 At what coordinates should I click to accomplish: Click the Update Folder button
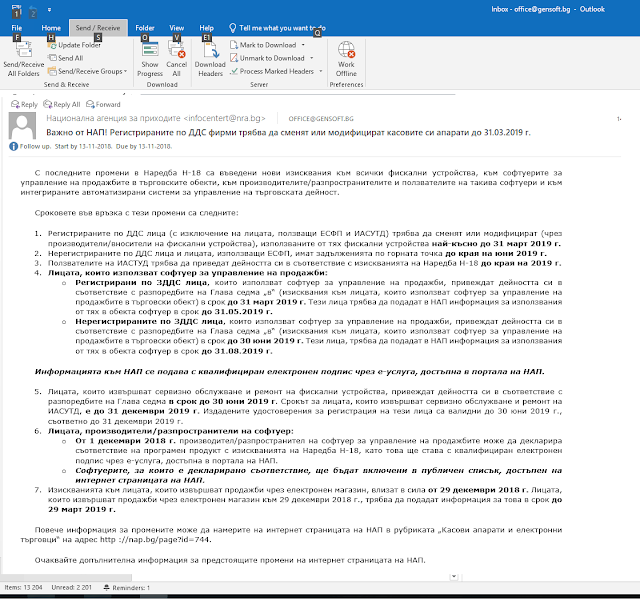(74, 45)
